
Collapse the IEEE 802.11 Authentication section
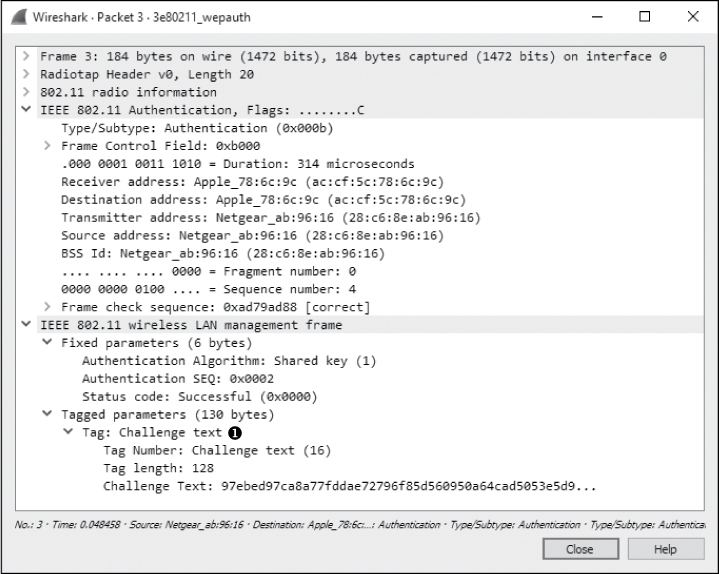26,110
